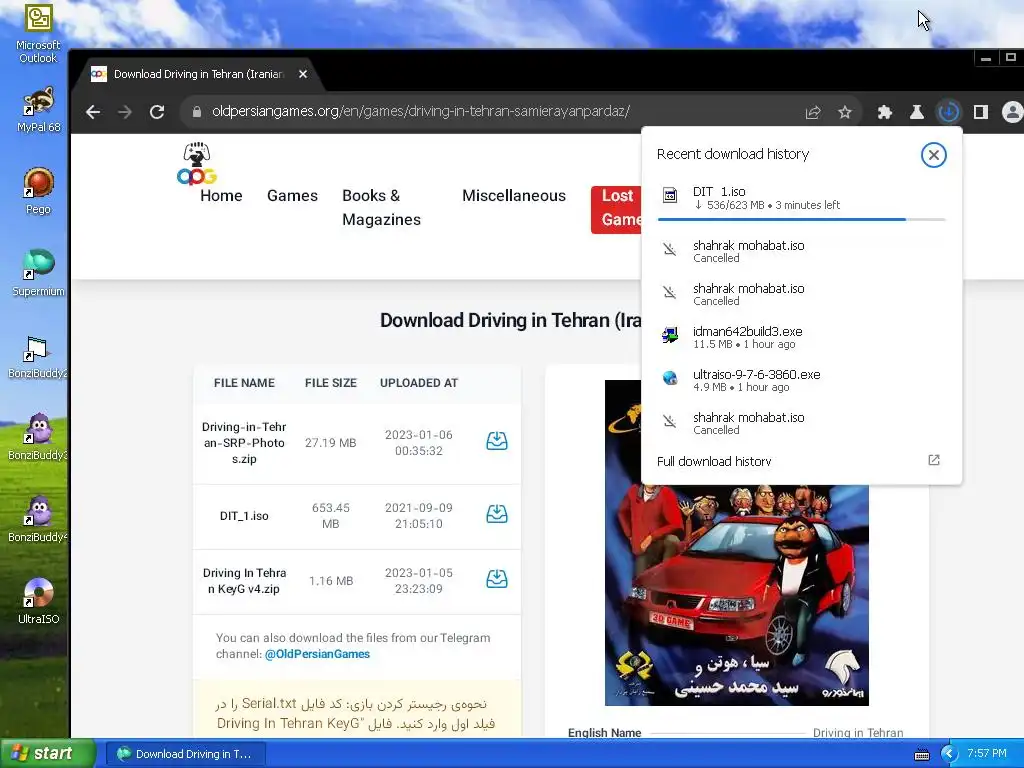Image resolution: width=1024 pixels, height=768 pixels.
Task: Open the side panel icon
Action: click(x=981, y=112)
